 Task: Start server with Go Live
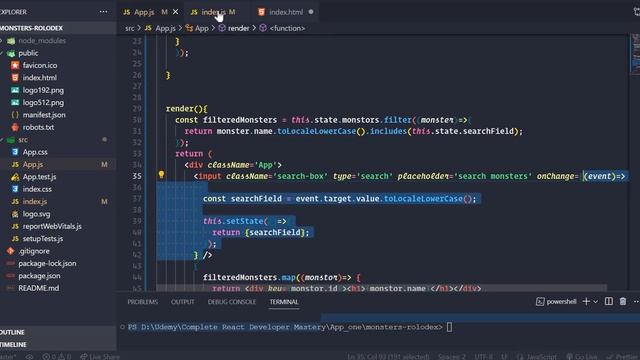tap(582, 356)
